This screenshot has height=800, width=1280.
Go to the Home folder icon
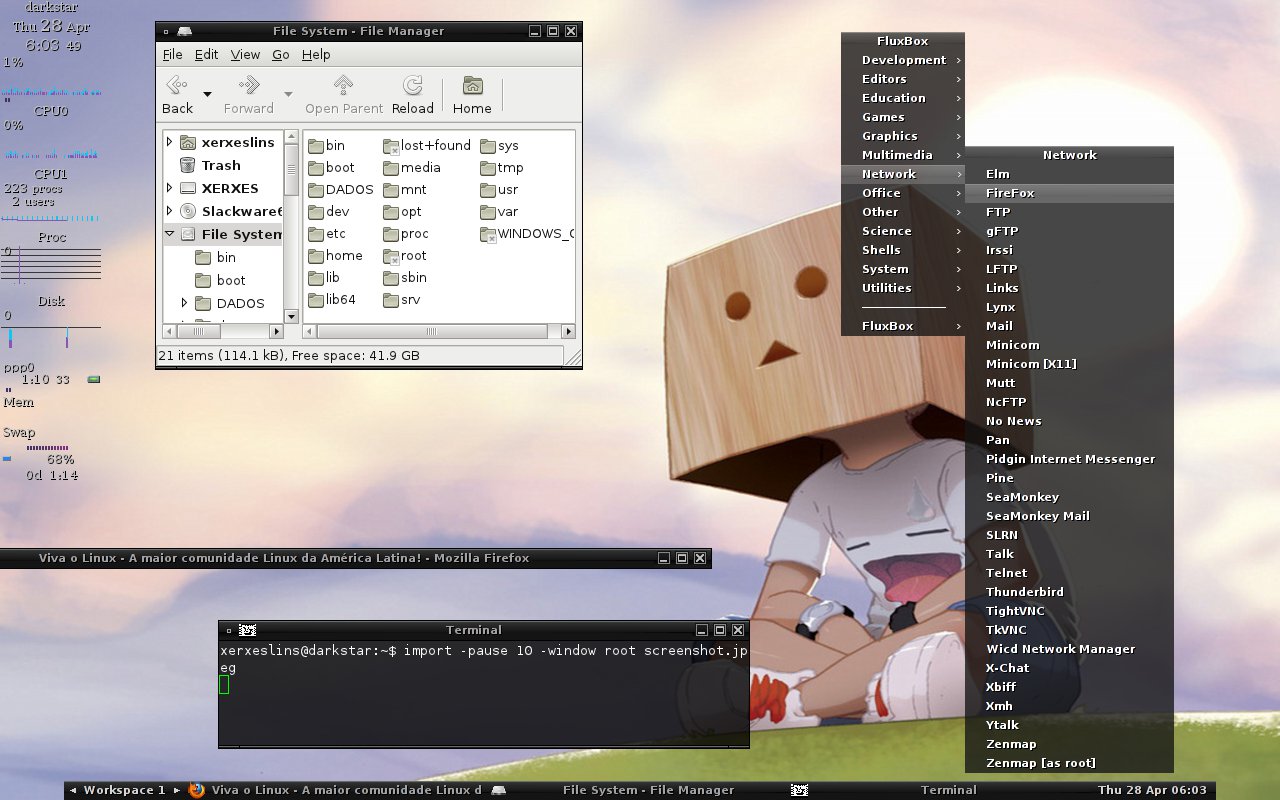[472, 86]
